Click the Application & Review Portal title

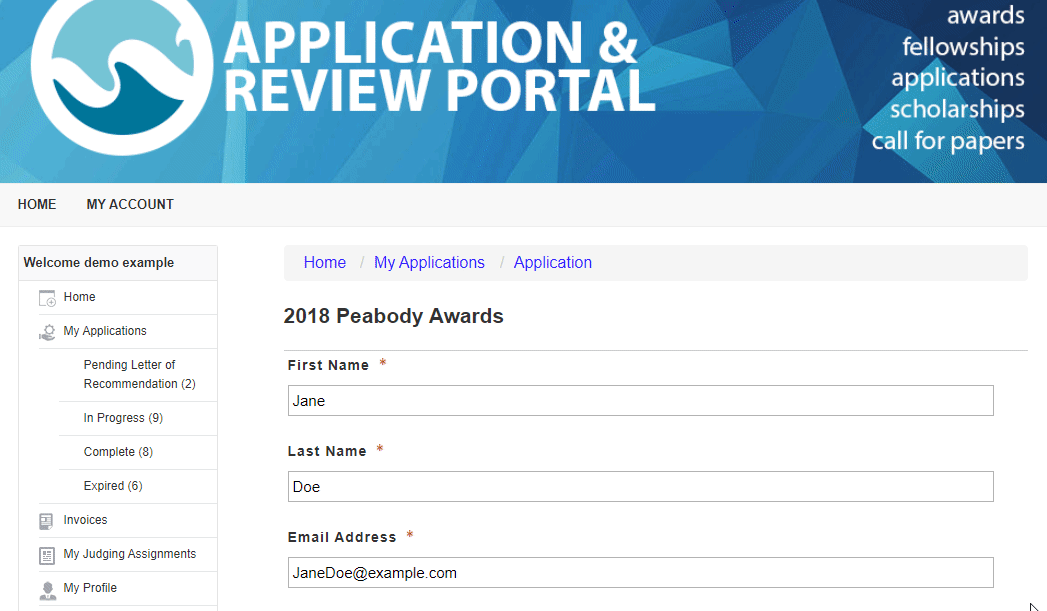(x=439, y=67)
